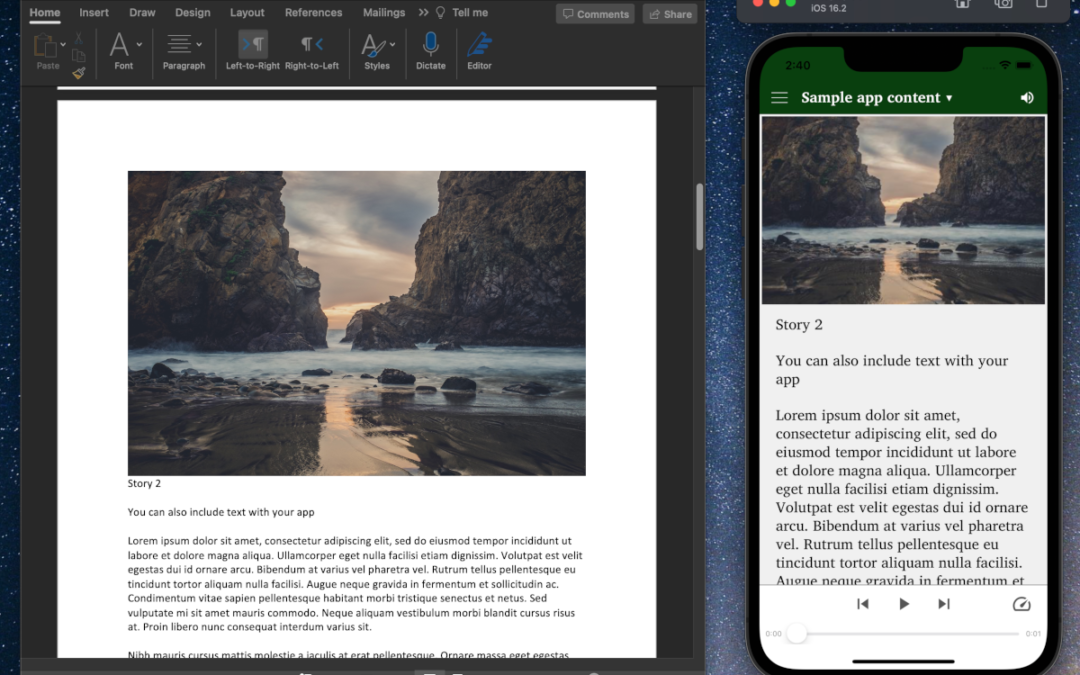The height and width of the screenshot is (675, 1080).
Task: Open the Editor tool in ribbon
Action: click(479, 45)
